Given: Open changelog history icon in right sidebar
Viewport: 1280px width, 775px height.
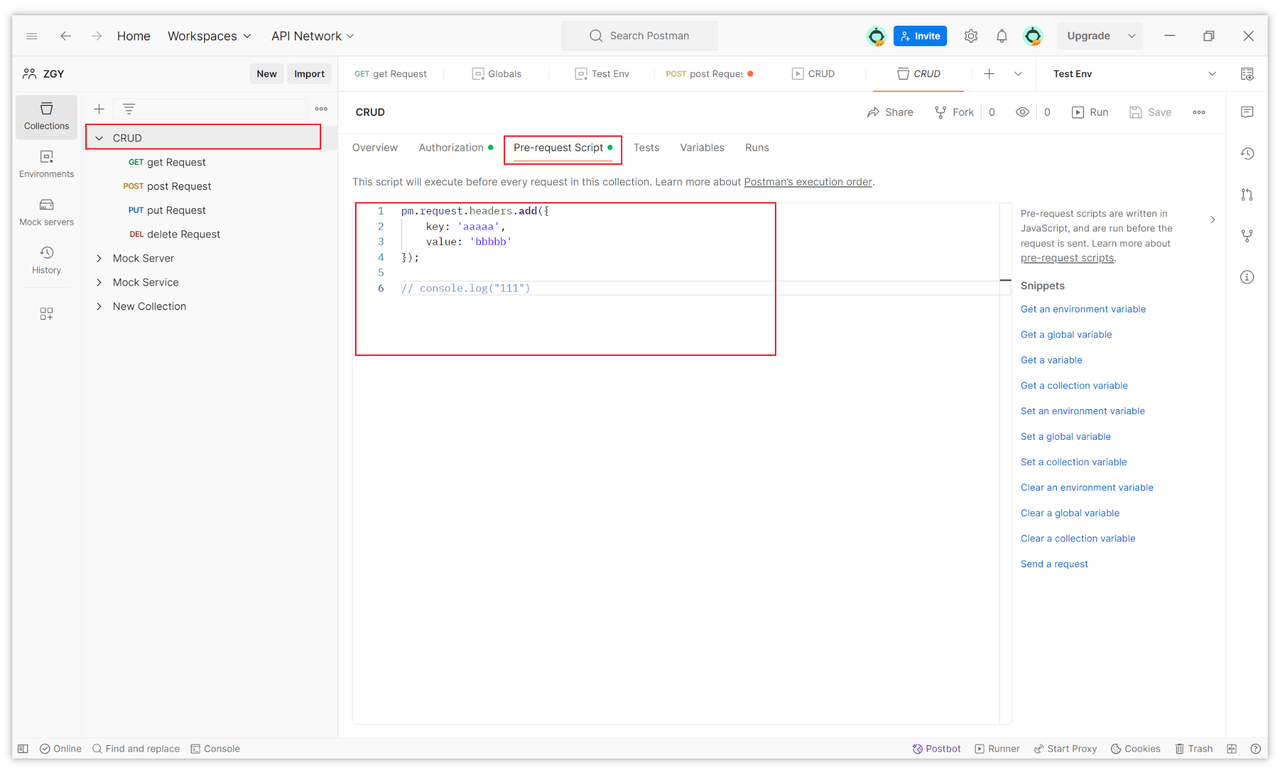Looking at the screenshot, I should pos(1247,153).
